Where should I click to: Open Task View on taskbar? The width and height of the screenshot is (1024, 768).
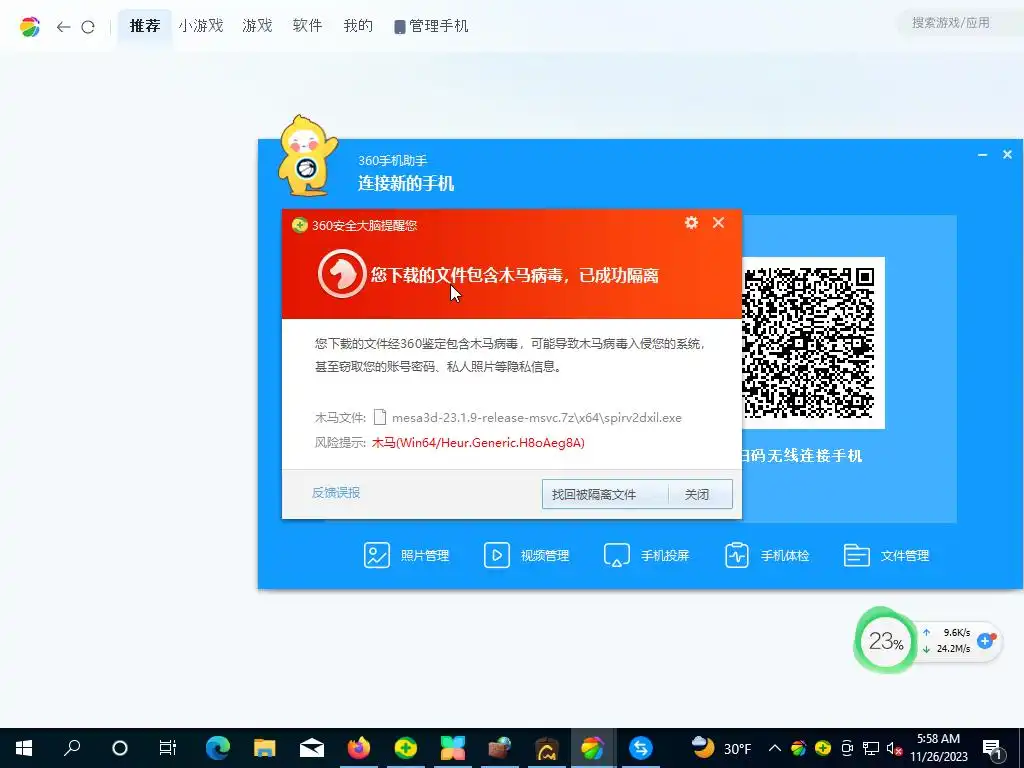[168, 748]
